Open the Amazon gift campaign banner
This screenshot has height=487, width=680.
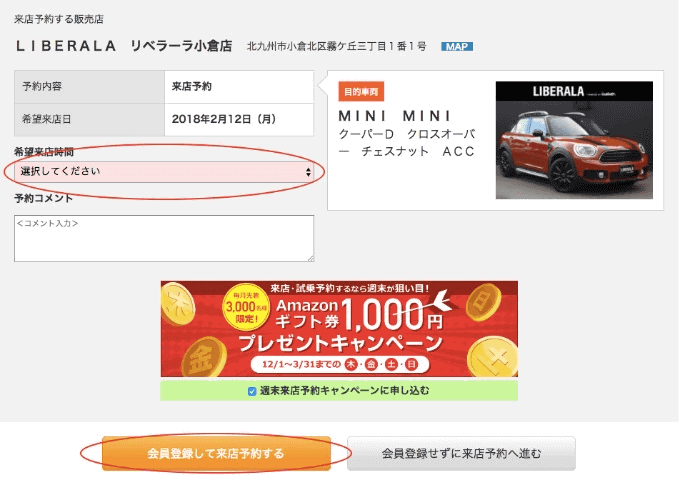[339, 329]
